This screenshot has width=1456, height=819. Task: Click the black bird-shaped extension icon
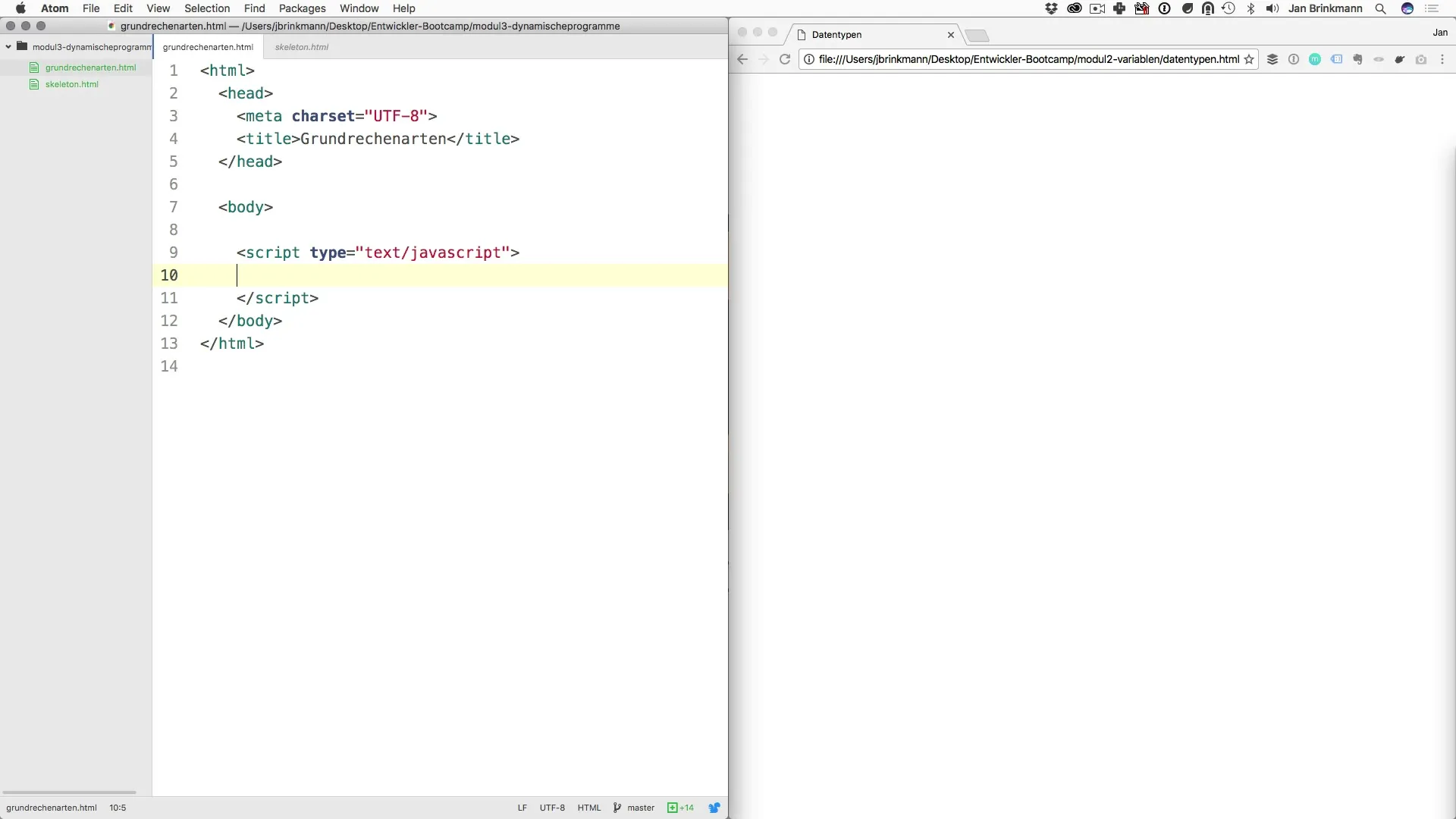tap(1400, 59)
